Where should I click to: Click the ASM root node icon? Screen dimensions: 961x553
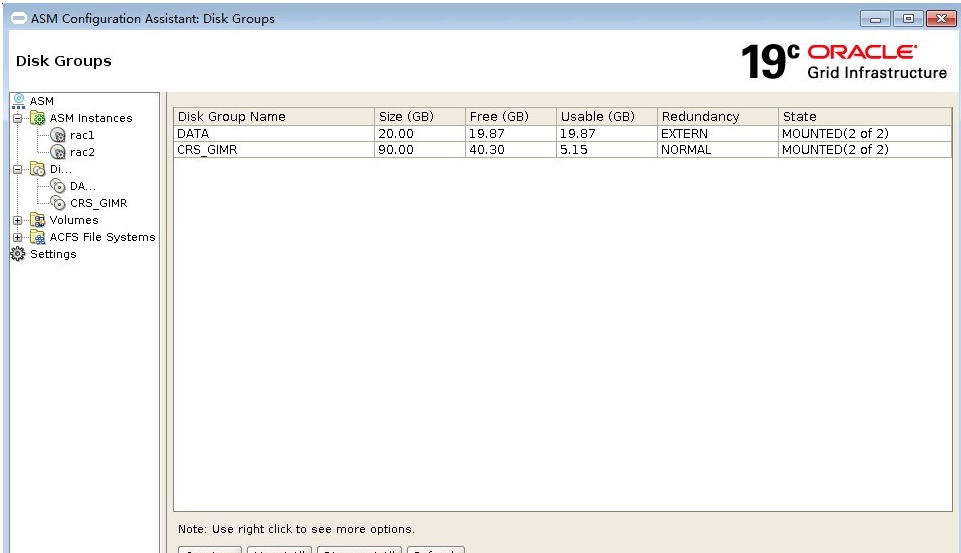(x=18, y=101)
